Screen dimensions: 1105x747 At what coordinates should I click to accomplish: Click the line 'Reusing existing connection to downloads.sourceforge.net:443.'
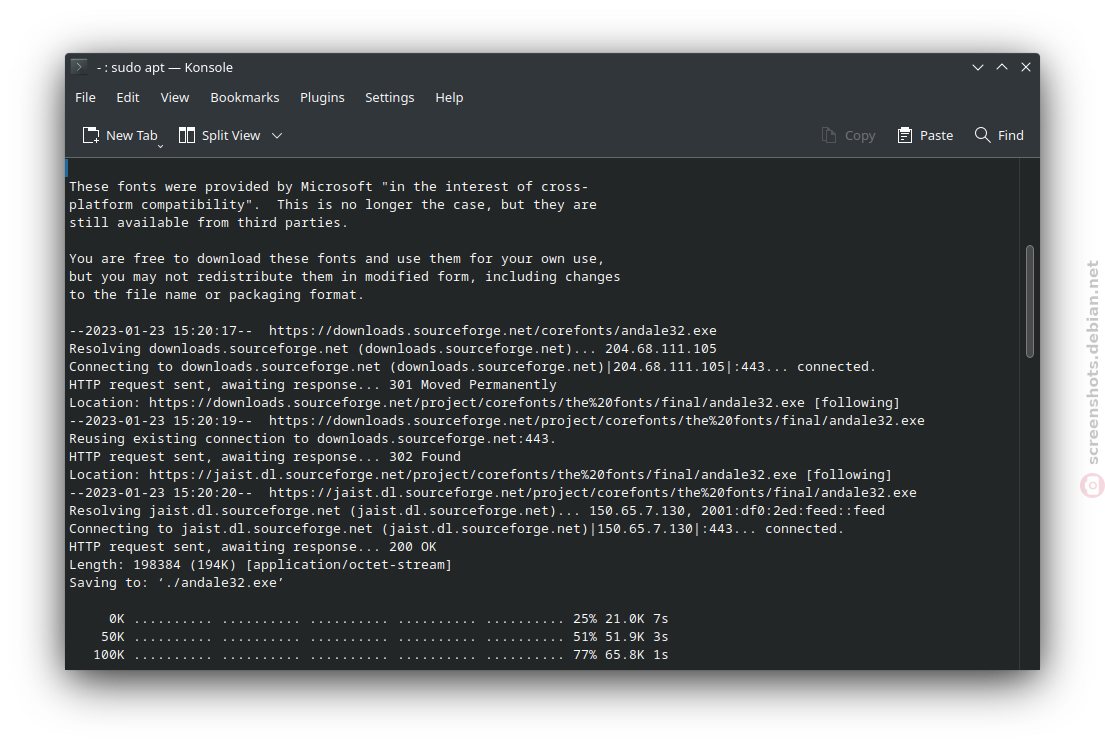[x=313, y=438]
